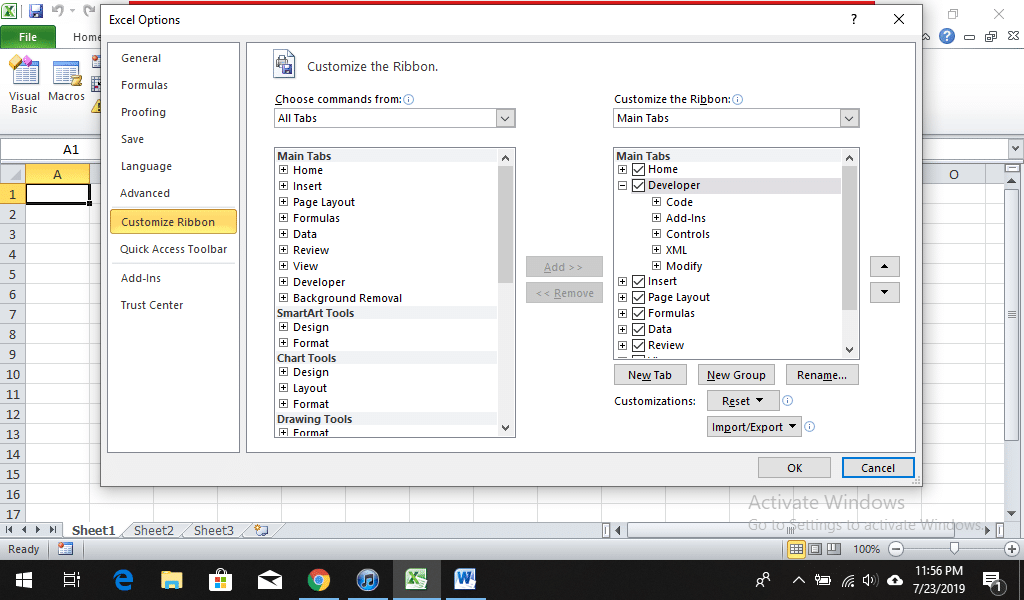Image resolution: width=1024 pixels, height=600 pixels.
Task: Click zoom in plus button
Action: 1012,549
